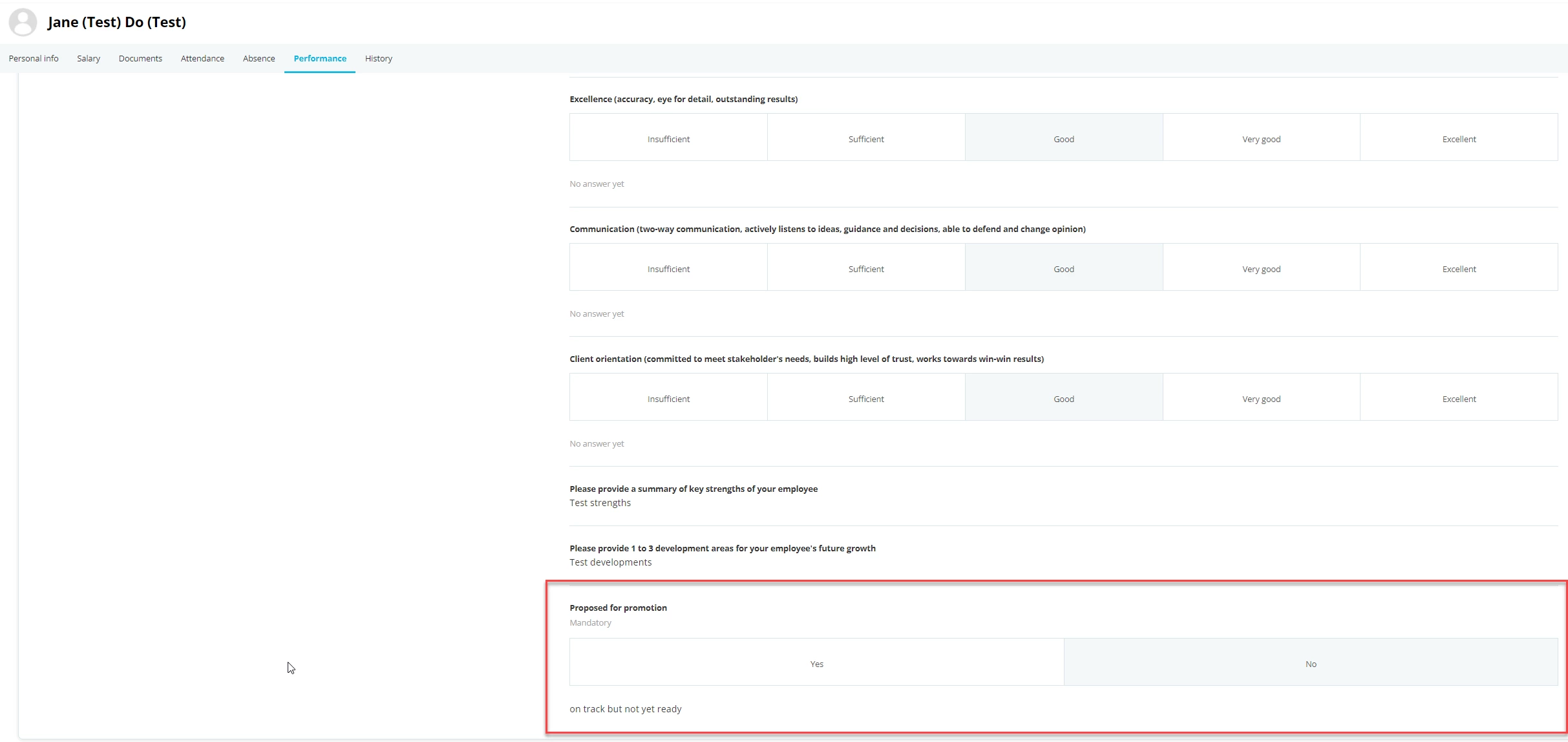The image size is (1568, 742).
Task: Select Yes for Proposed for promotion
Action: (817, 662)
